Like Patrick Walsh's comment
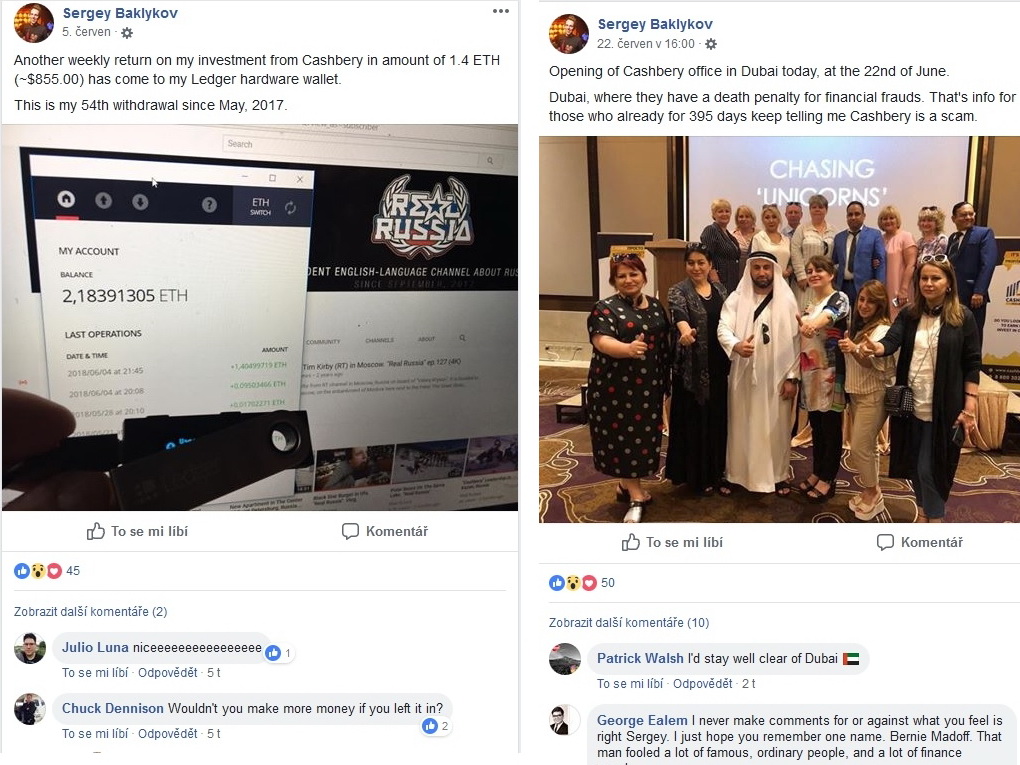1020x765 pixels. (x=630, y=683)
